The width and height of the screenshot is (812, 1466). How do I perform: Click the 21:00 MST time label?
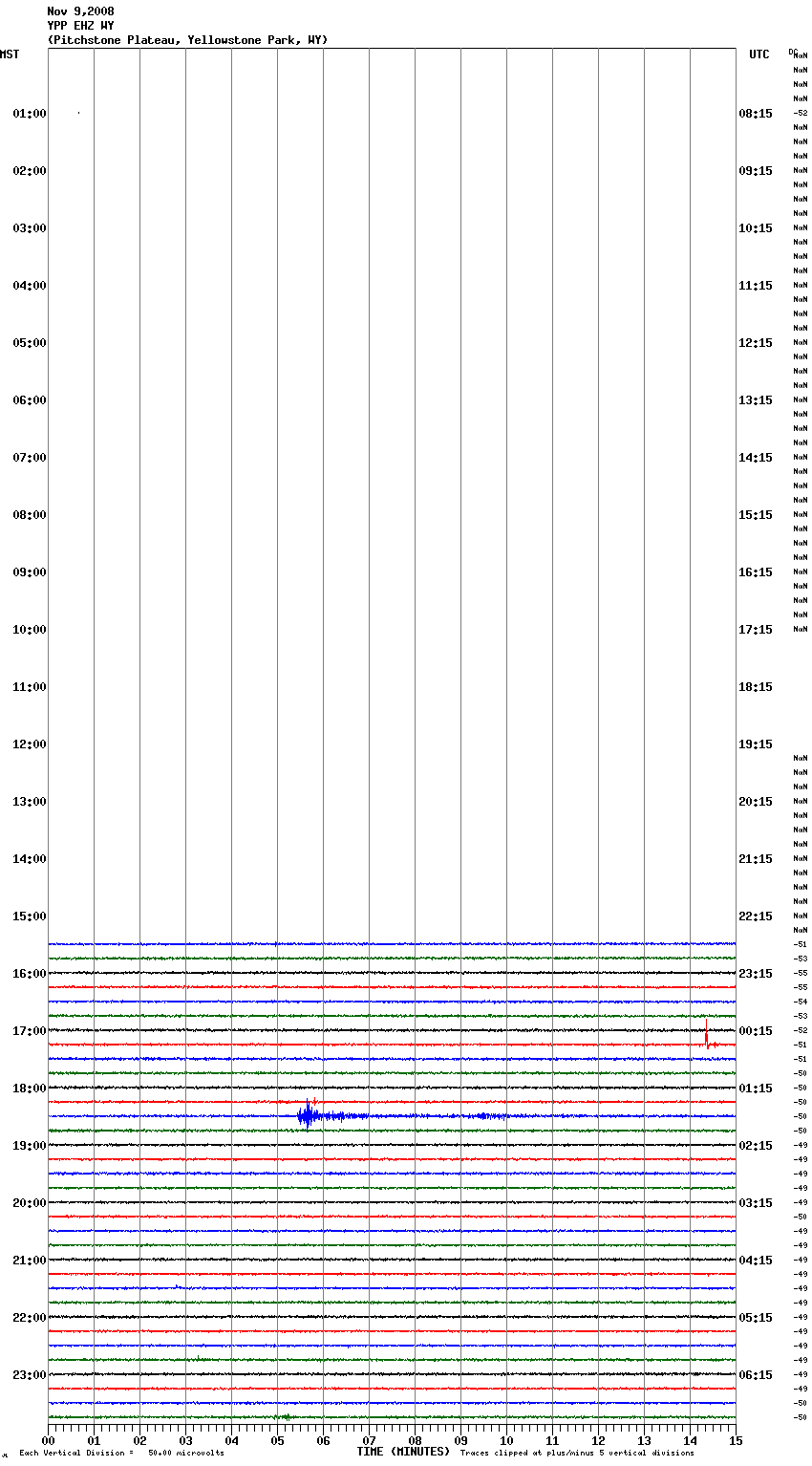pos(30,1261)
